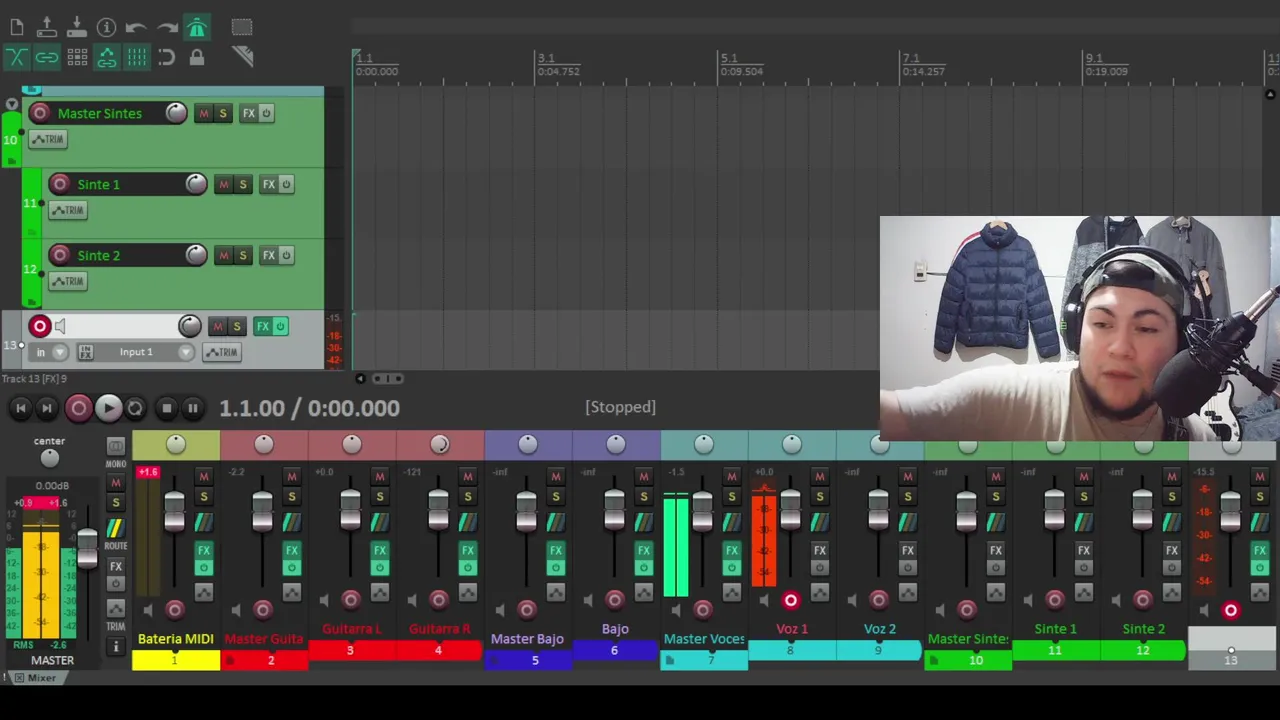Click the undo arrow icon

click(x=136, y=27)
